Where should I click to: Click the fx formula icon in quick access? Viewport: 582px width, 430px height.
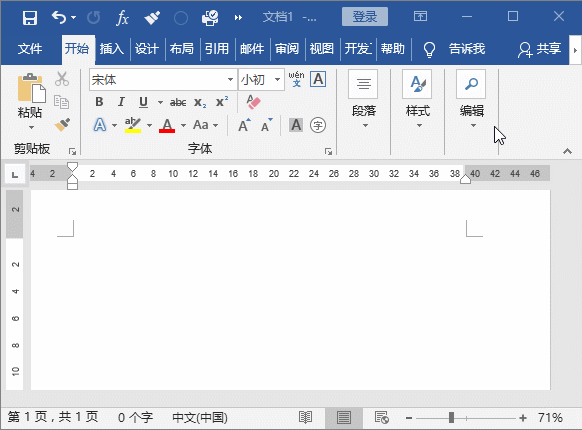[x=122, y=17]
